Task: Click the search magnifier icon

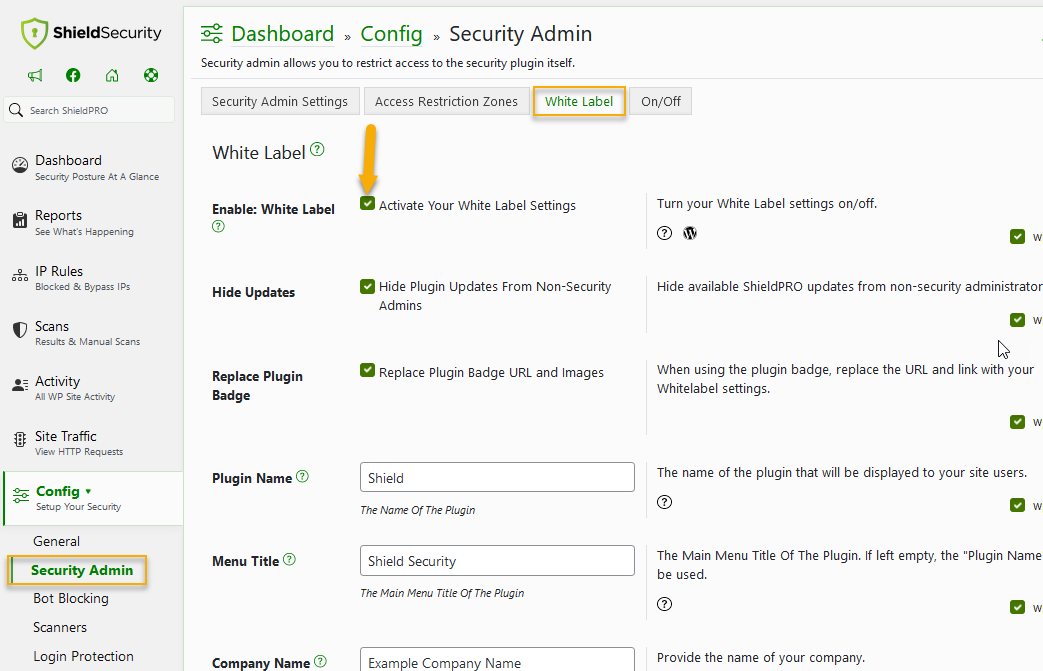Action: (16, 110)
